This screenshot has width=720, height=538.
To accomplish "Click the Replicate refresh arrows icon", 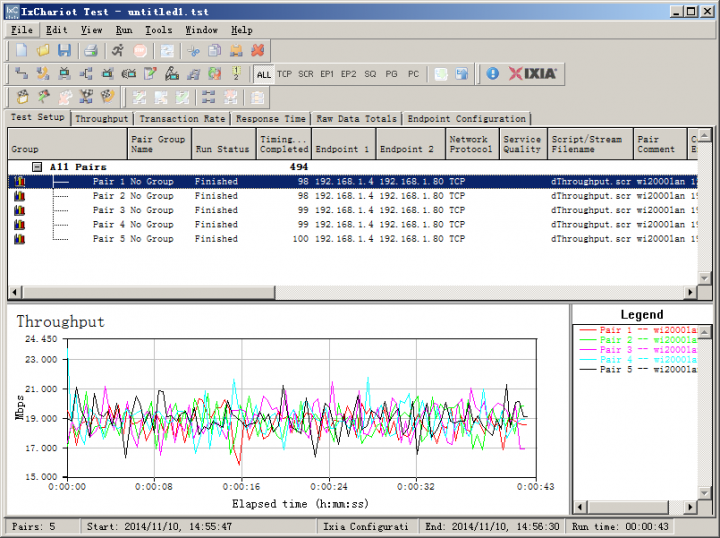I will (x=214, y=73).
